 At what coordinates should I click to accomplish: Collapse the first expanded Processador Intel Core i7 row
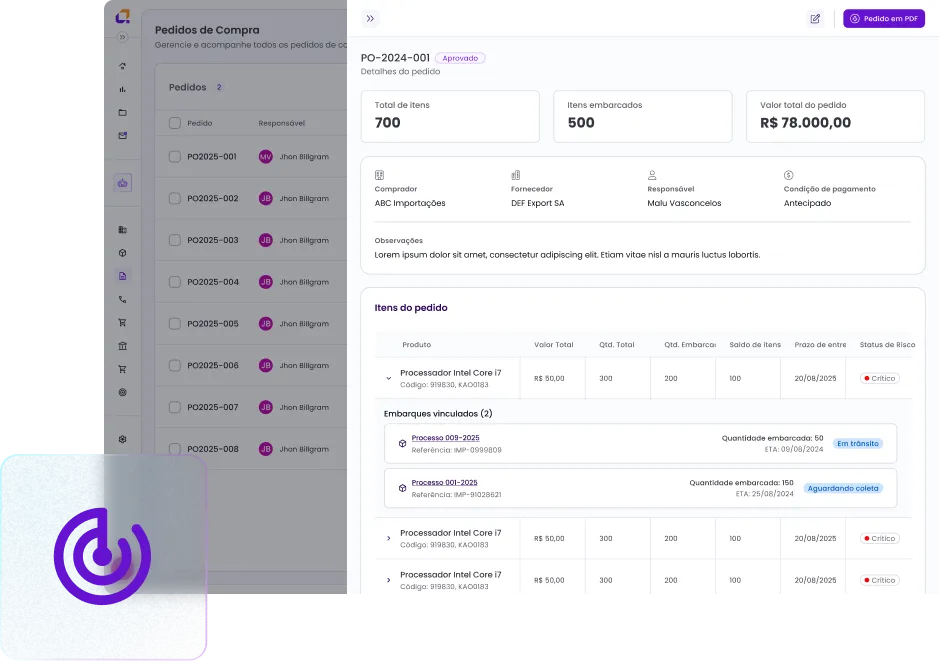click(389, 378)
